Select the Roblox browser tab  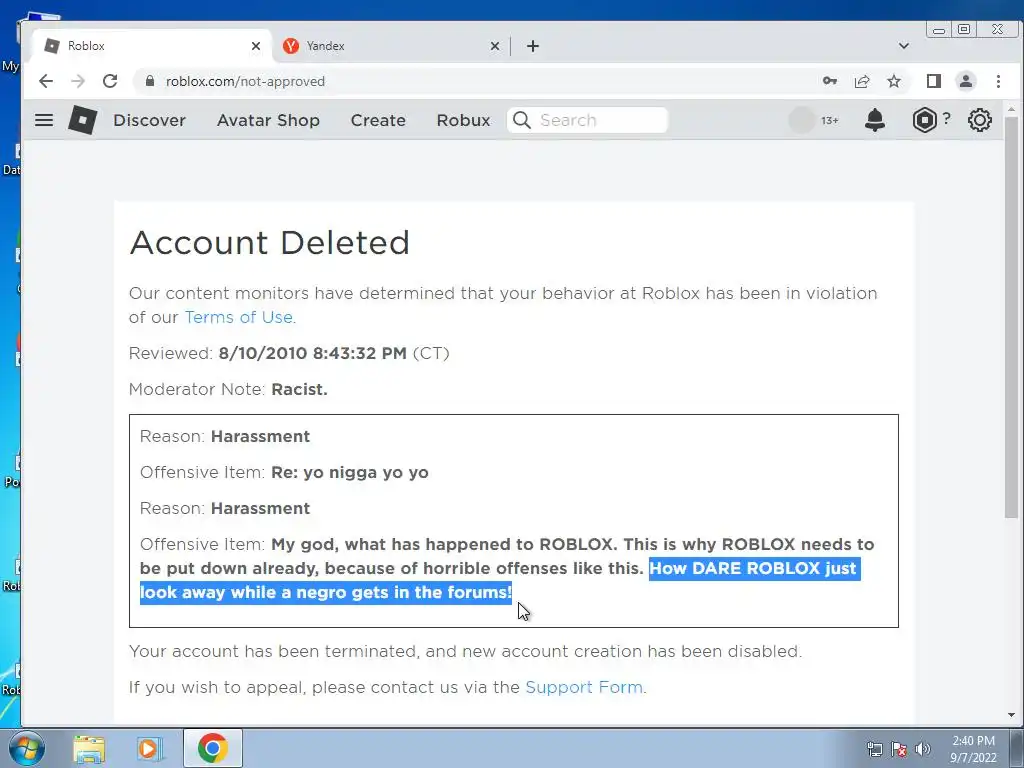(152, 46)
